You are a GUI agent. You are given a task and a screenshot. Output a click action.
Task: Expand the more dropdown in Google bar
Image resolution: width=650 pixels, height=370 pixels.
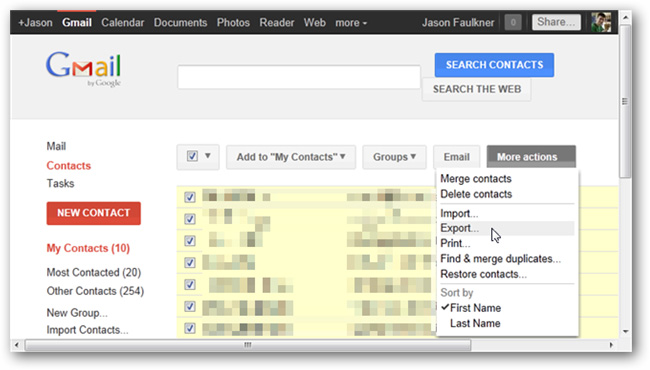(x=351, y=23)
